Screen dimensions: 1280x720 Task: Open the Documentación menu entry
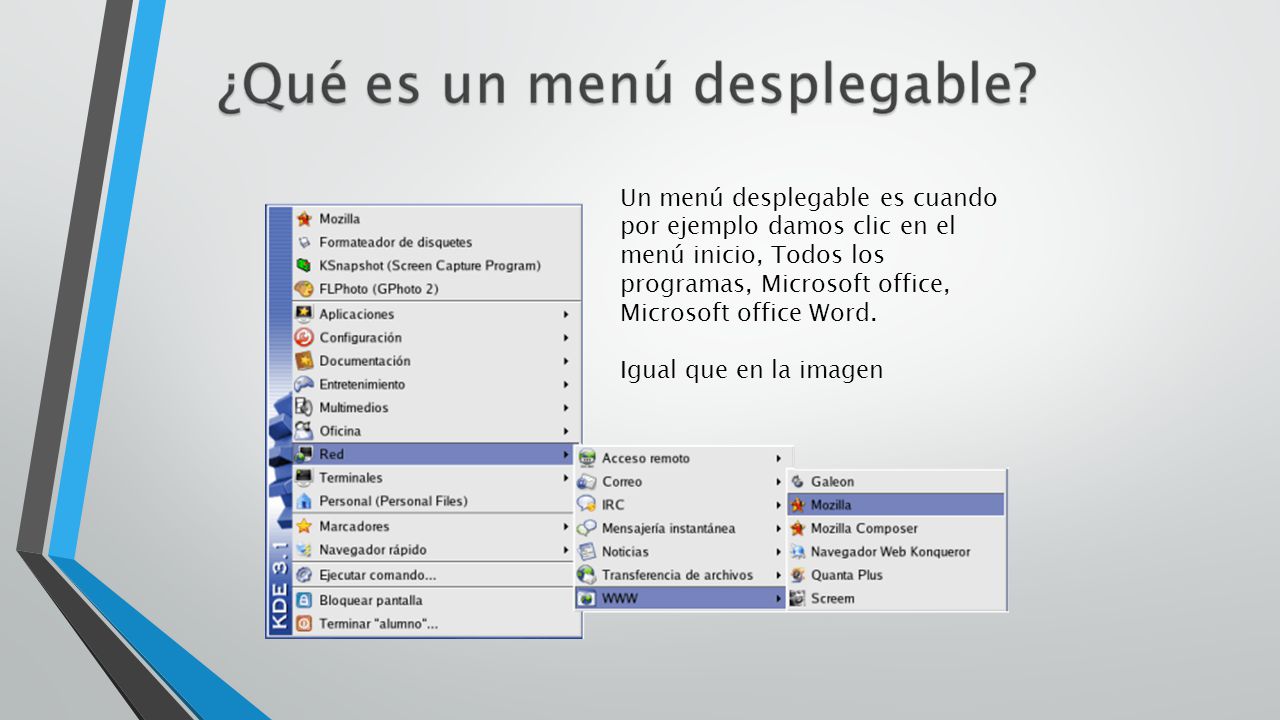coord(435,361)
